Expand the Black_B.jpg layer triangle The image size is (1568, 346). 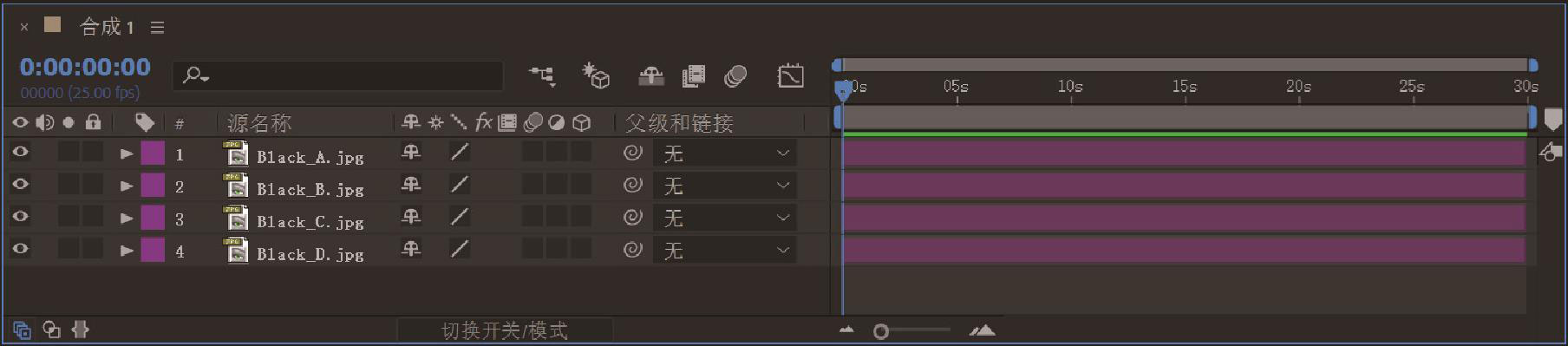coord(127,186)
